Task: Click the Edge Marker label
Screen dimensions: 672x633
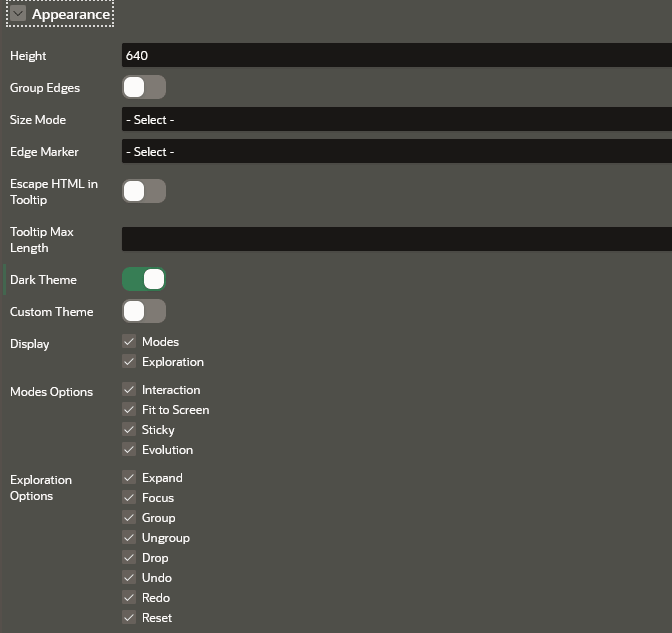Action: pos(44,152)
